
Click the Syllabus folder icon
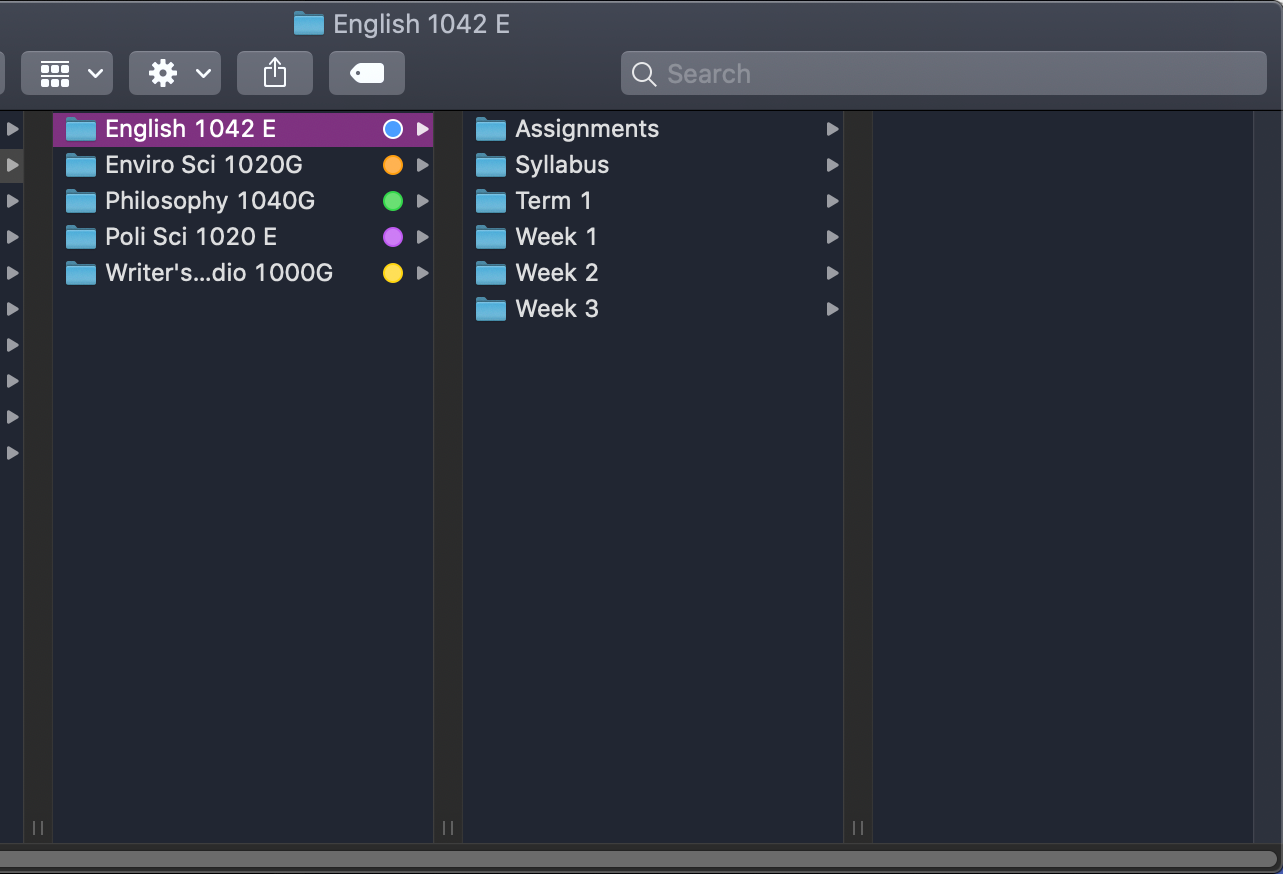point(491,165)
